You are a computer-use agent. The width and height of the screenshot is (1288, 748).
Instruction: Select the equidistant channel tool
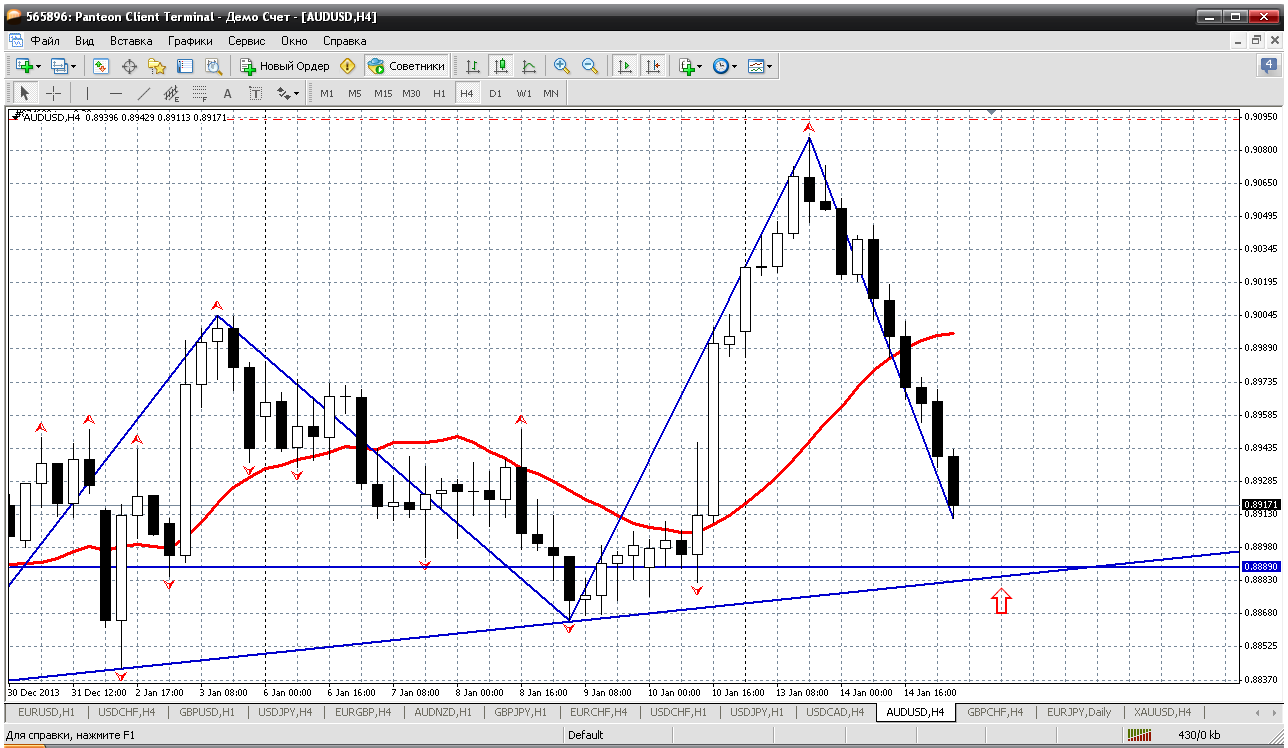[172, 93]
